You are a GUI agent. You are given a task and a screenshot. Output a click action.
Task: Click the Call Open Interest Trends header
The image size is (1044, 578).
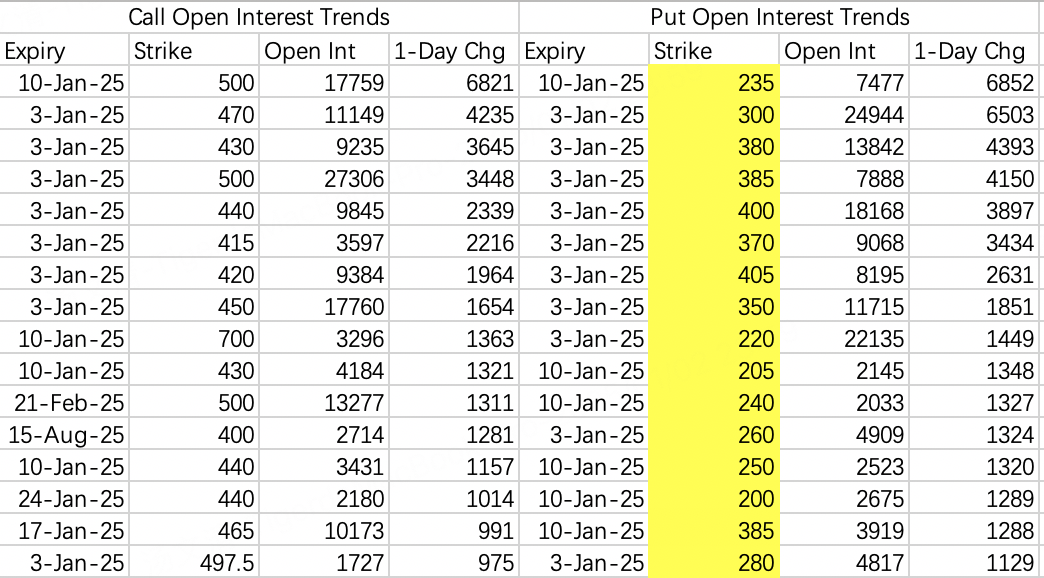coord(259,17)
